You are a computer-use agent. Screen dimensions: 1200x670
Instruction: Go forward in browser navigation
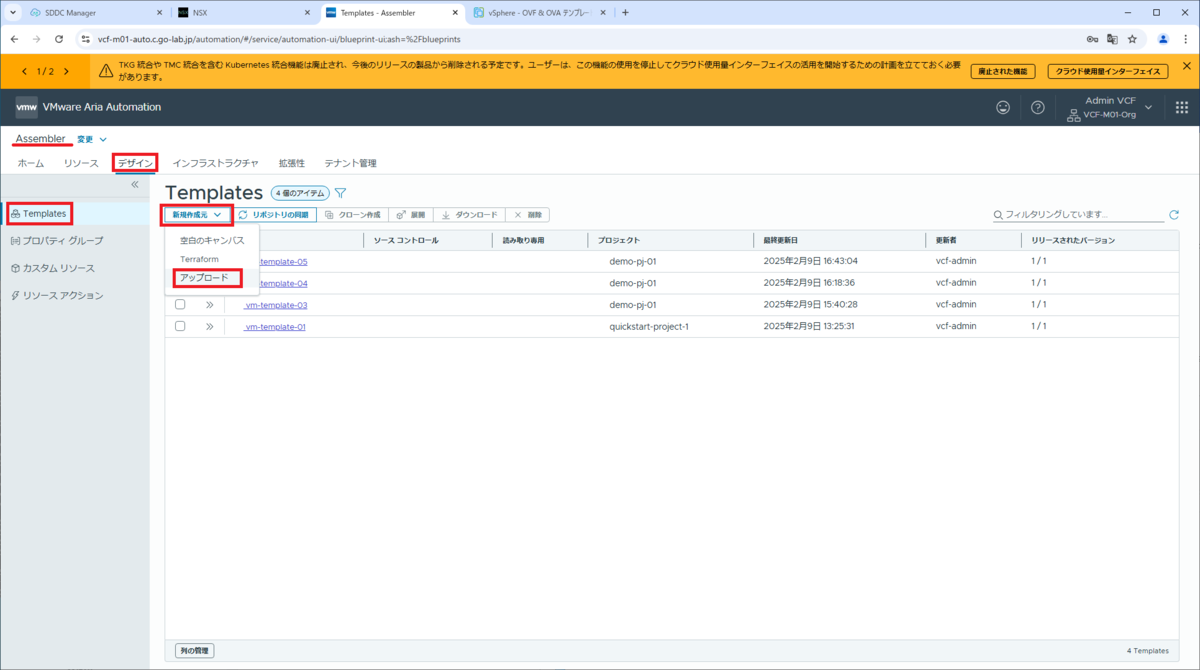(37, 39)
